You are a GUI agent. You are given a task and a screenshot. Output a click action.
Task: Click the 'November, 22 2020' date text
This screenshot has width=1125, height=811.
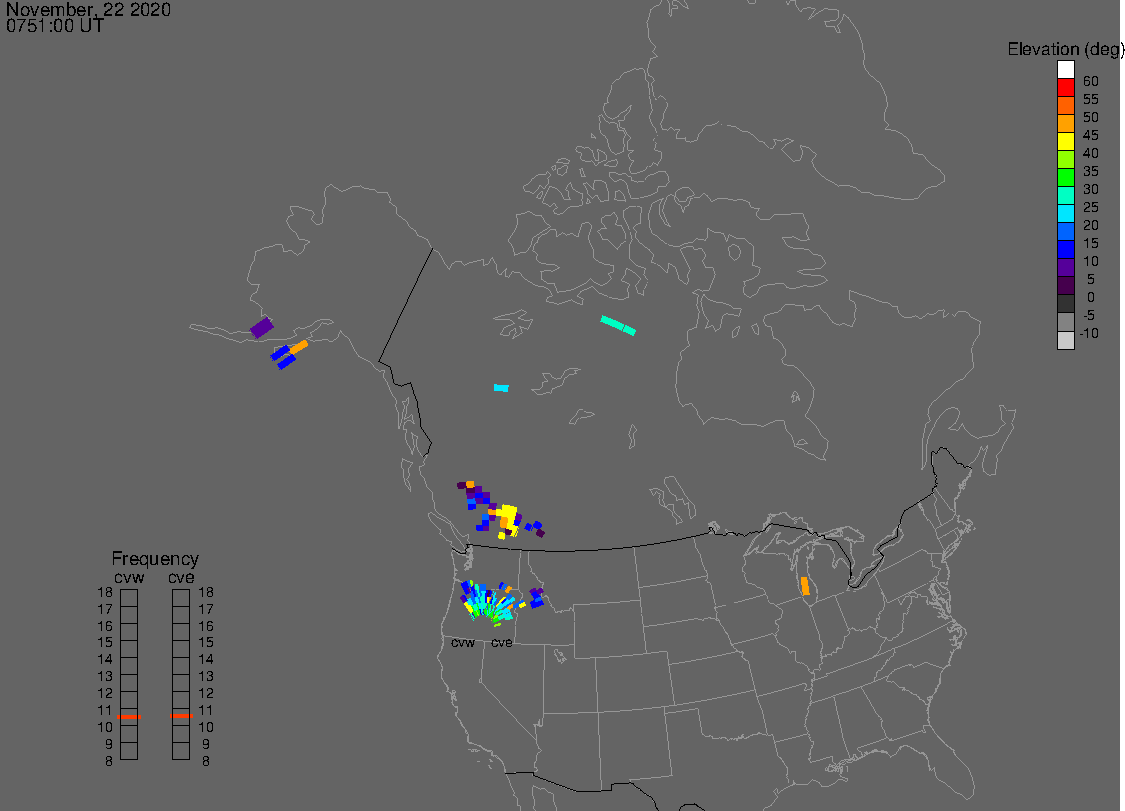tap(88, 9)
